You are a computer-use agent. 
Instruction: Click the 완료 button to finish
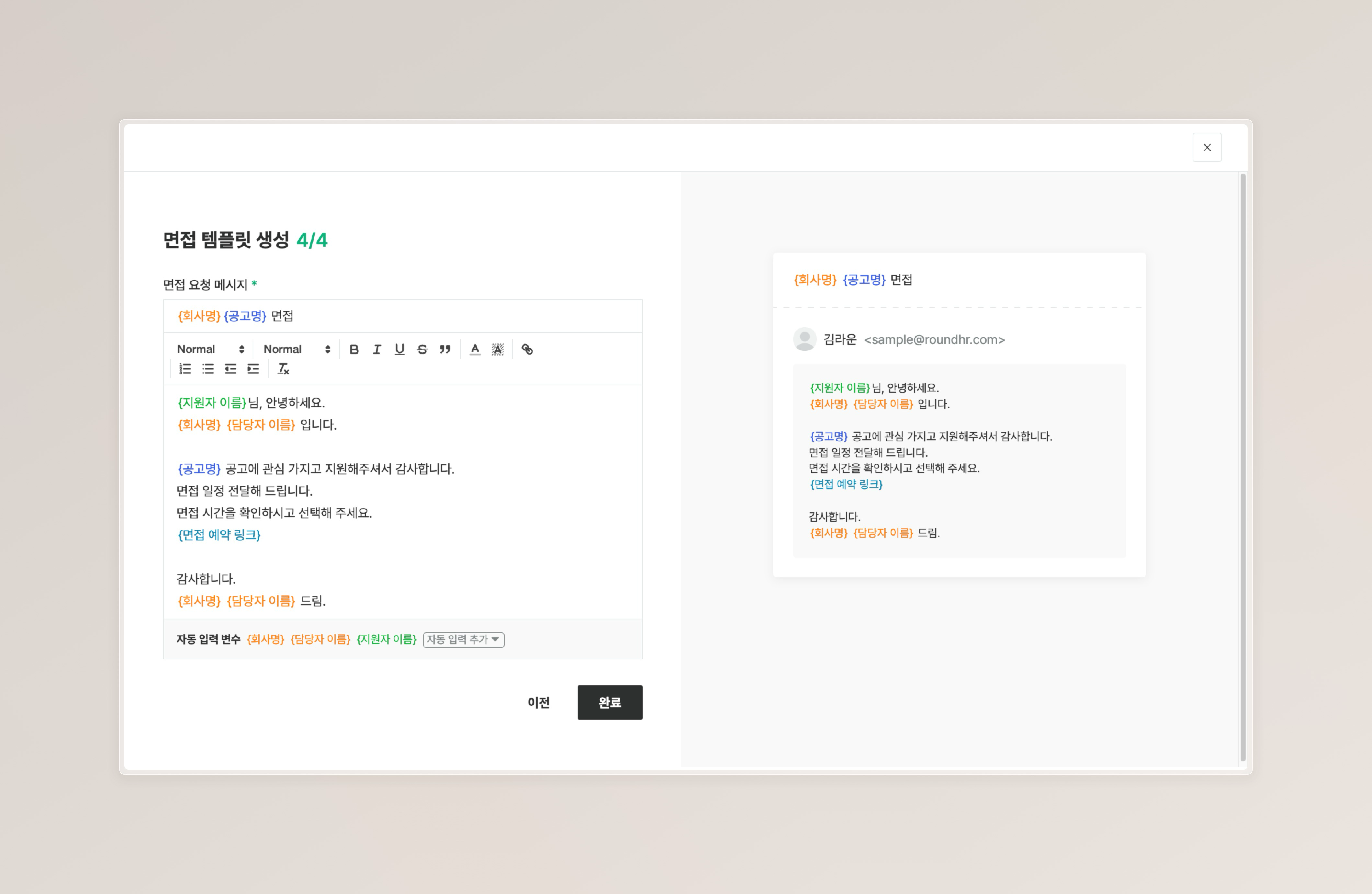pyautogui.click(x=609, y=702)
